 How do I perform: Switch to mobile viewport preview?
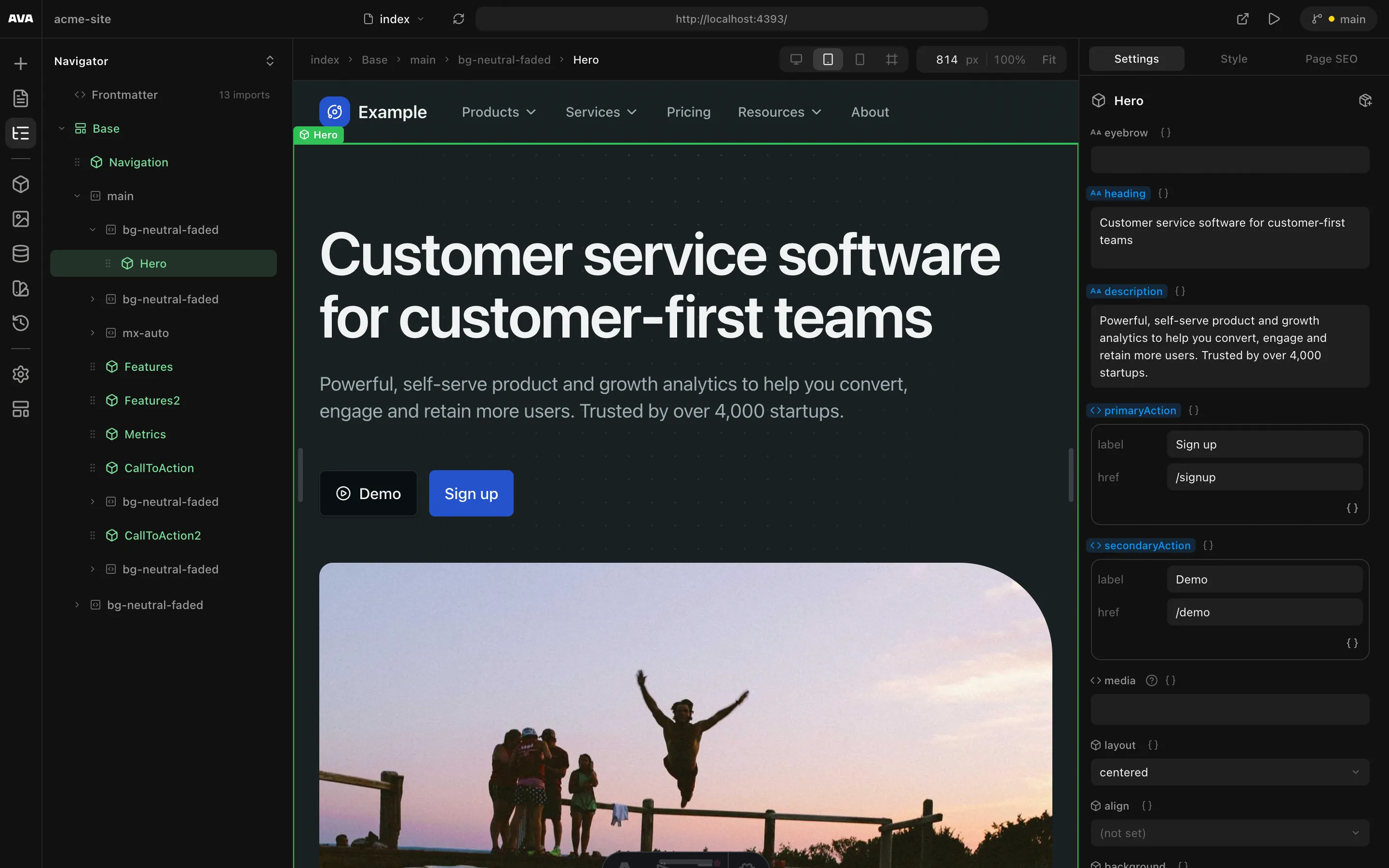[x=860, y=59]
